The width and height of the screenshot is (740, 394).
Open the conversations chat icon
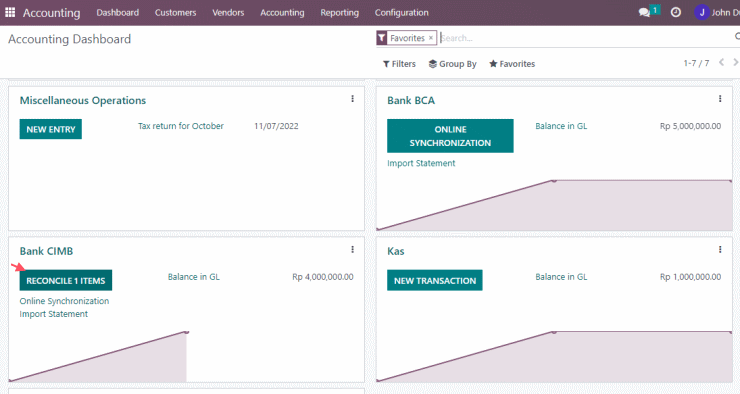click(644, 12)
